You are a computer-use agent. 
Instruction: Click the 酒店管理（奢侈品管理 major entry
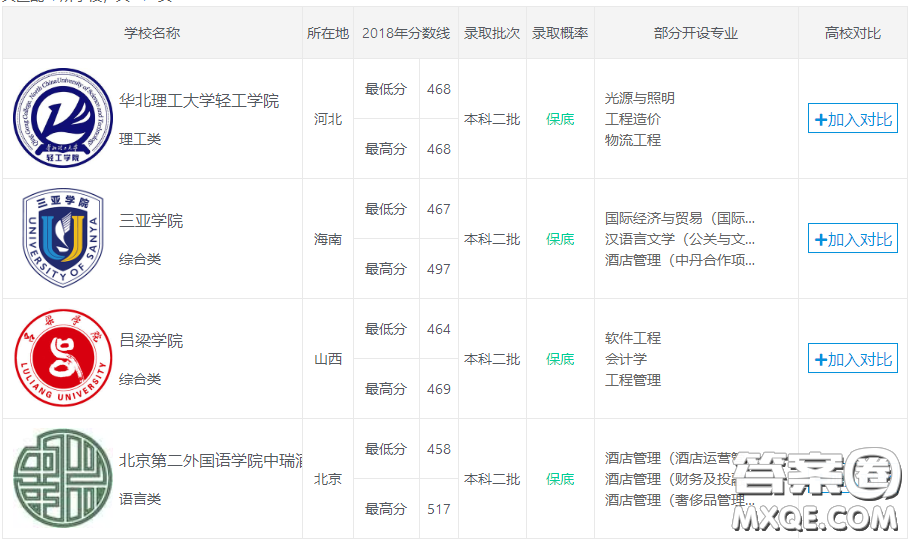click(679, 500)
